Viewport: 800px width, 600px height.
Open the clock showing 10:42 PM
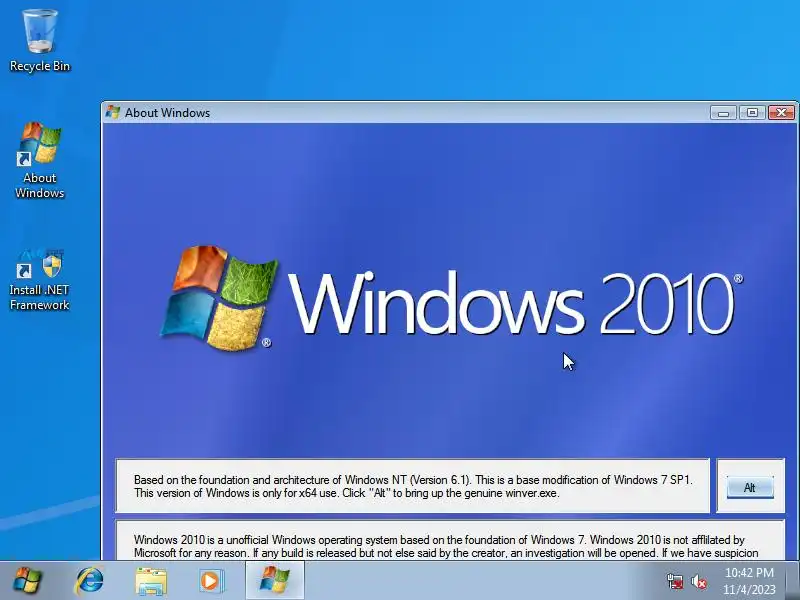tap(749, 581)
